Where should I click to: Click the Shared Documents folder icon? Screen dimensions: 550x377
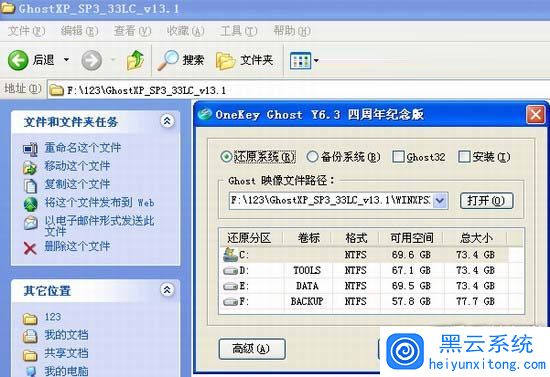coord(30,355)
